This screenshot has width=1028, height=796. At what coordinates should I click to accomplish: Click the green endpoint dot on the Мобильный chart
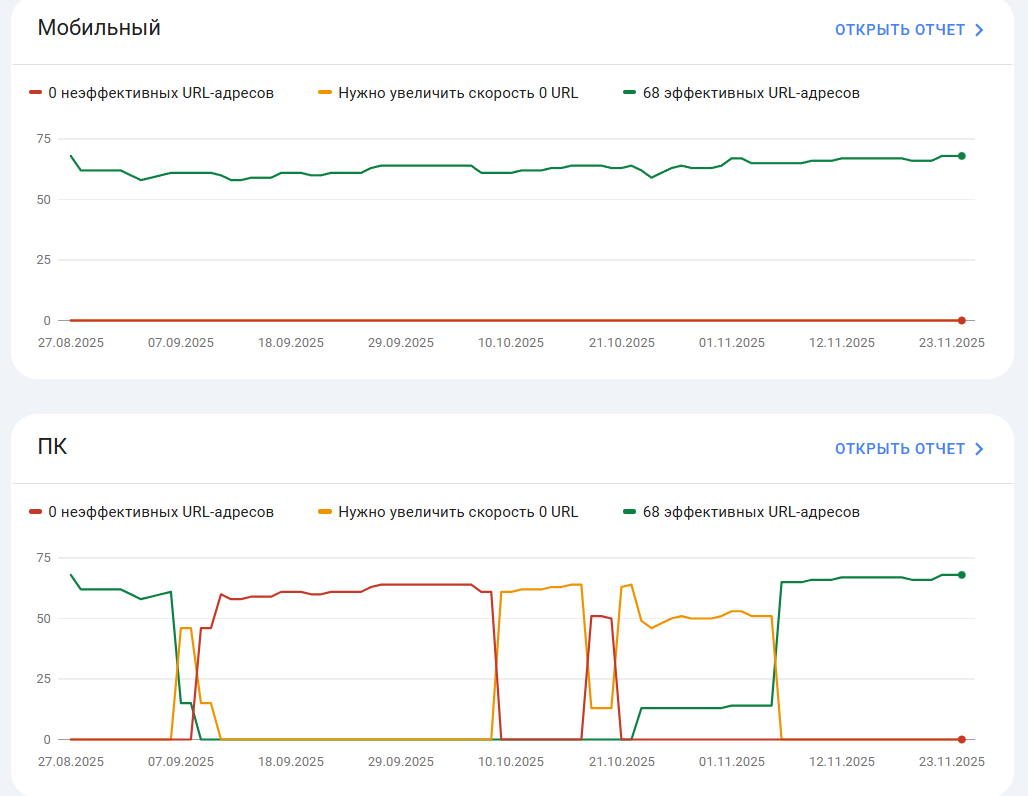pyautogui.click(x=961, y=156)
